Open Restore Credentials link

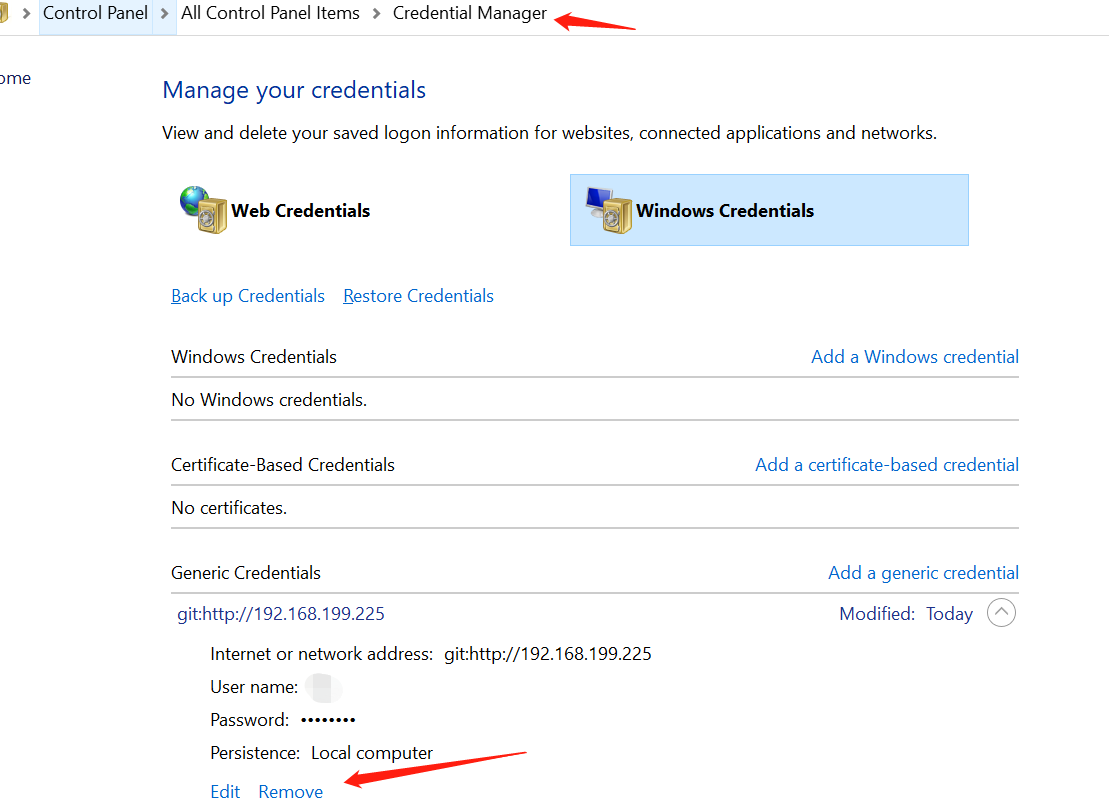(x=418, y=296)
